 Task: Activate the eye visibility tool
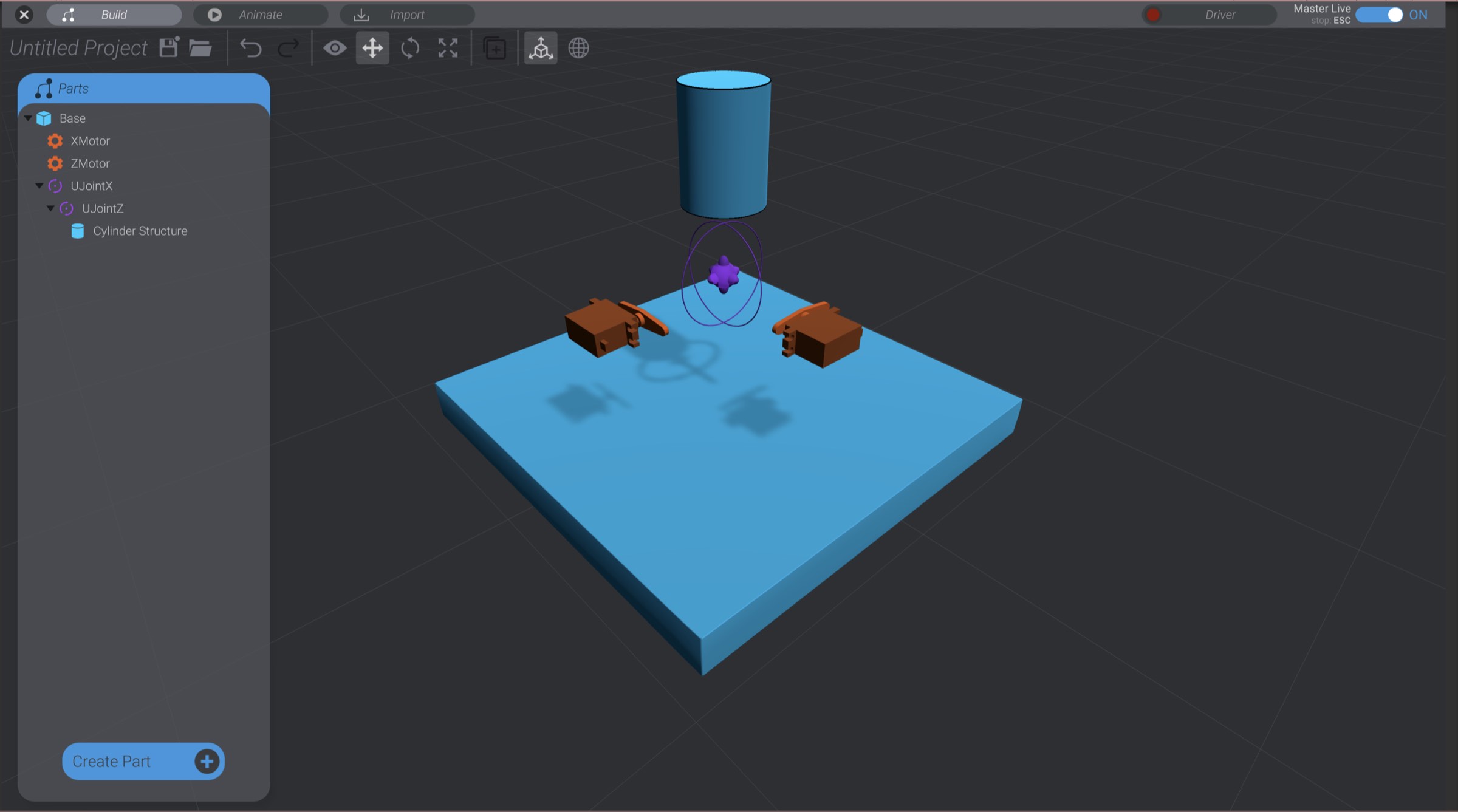click(x=335, y=48)
